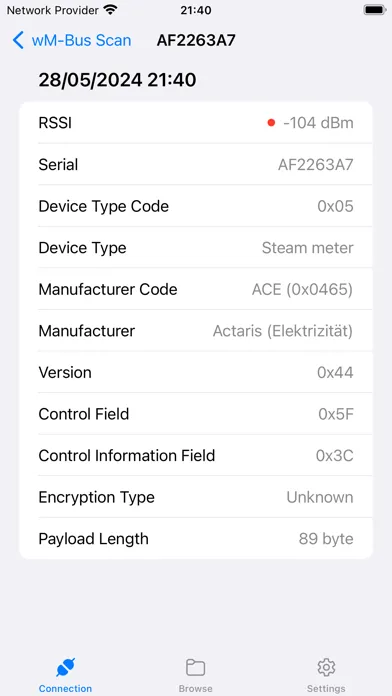
Task: Select the Actaris manufacturer row
Action: point(196,331)
